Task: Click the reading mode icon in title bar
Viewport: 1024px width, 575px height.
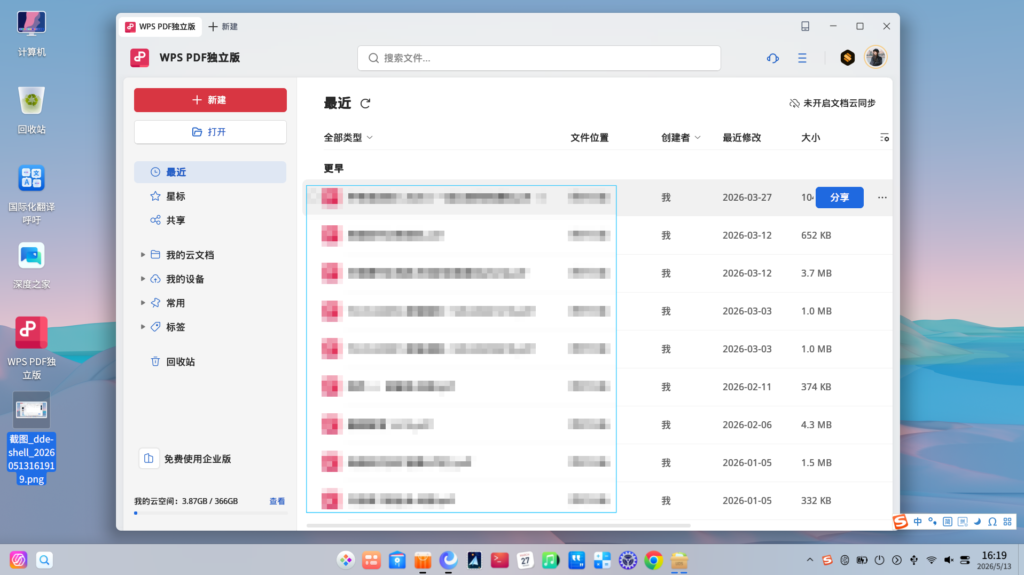Action: (x=805, y=26)
